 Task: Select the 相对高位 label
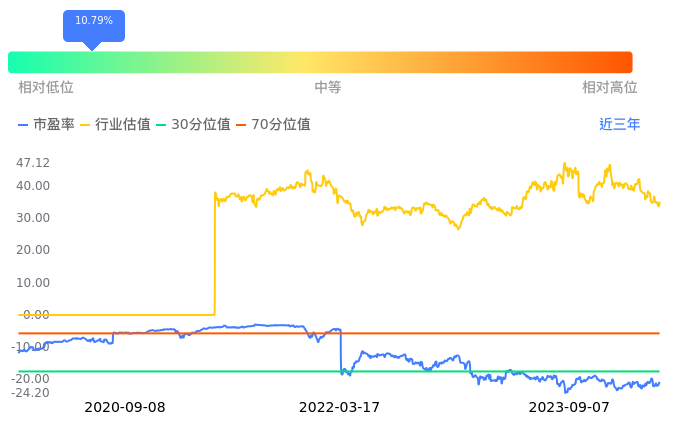[610, 88]
